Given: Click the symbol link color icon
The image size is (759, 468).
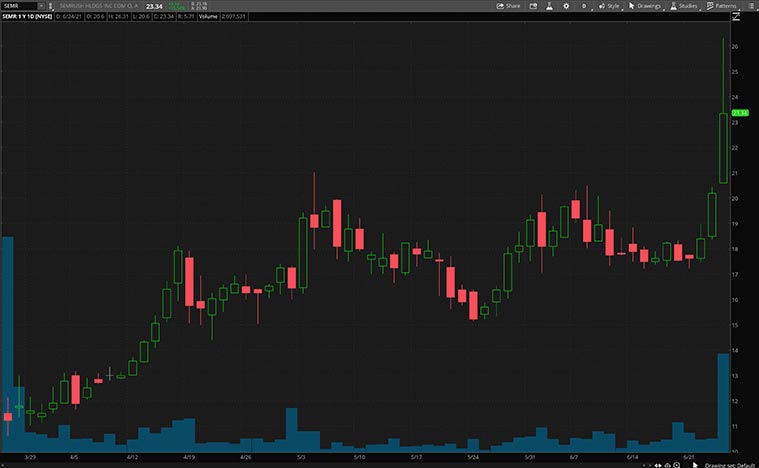Looking at the screenshot, I should [x=51, y=6].
